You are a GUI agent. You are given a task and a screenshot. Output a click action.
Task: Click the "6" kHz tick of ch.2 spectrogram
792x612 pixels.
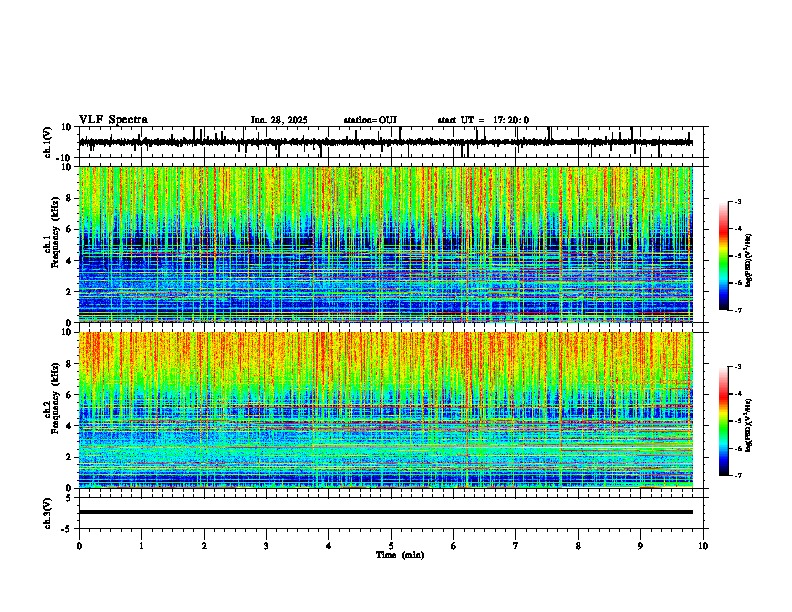pos(70,395)
